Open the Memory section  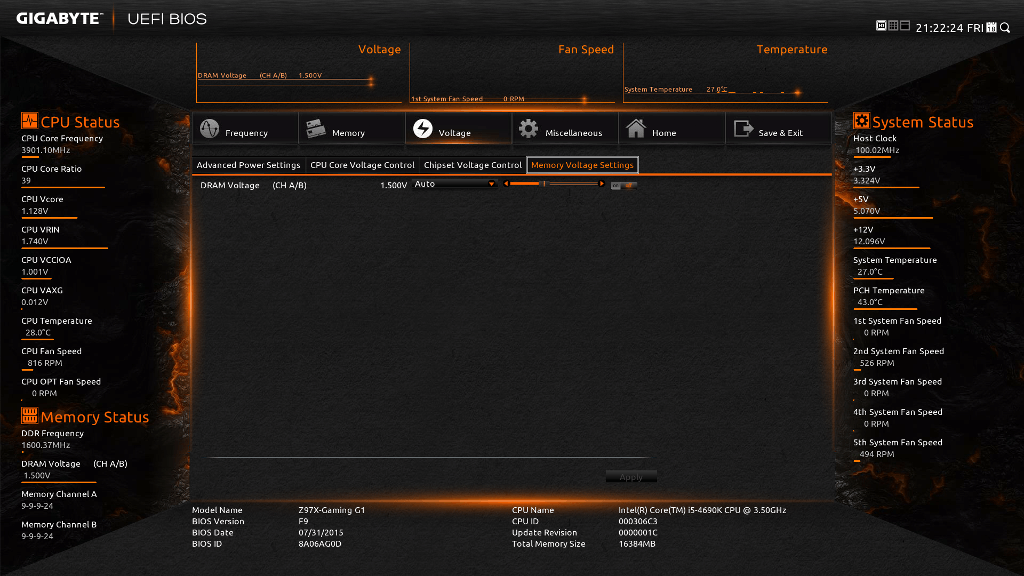pos(352,129)
